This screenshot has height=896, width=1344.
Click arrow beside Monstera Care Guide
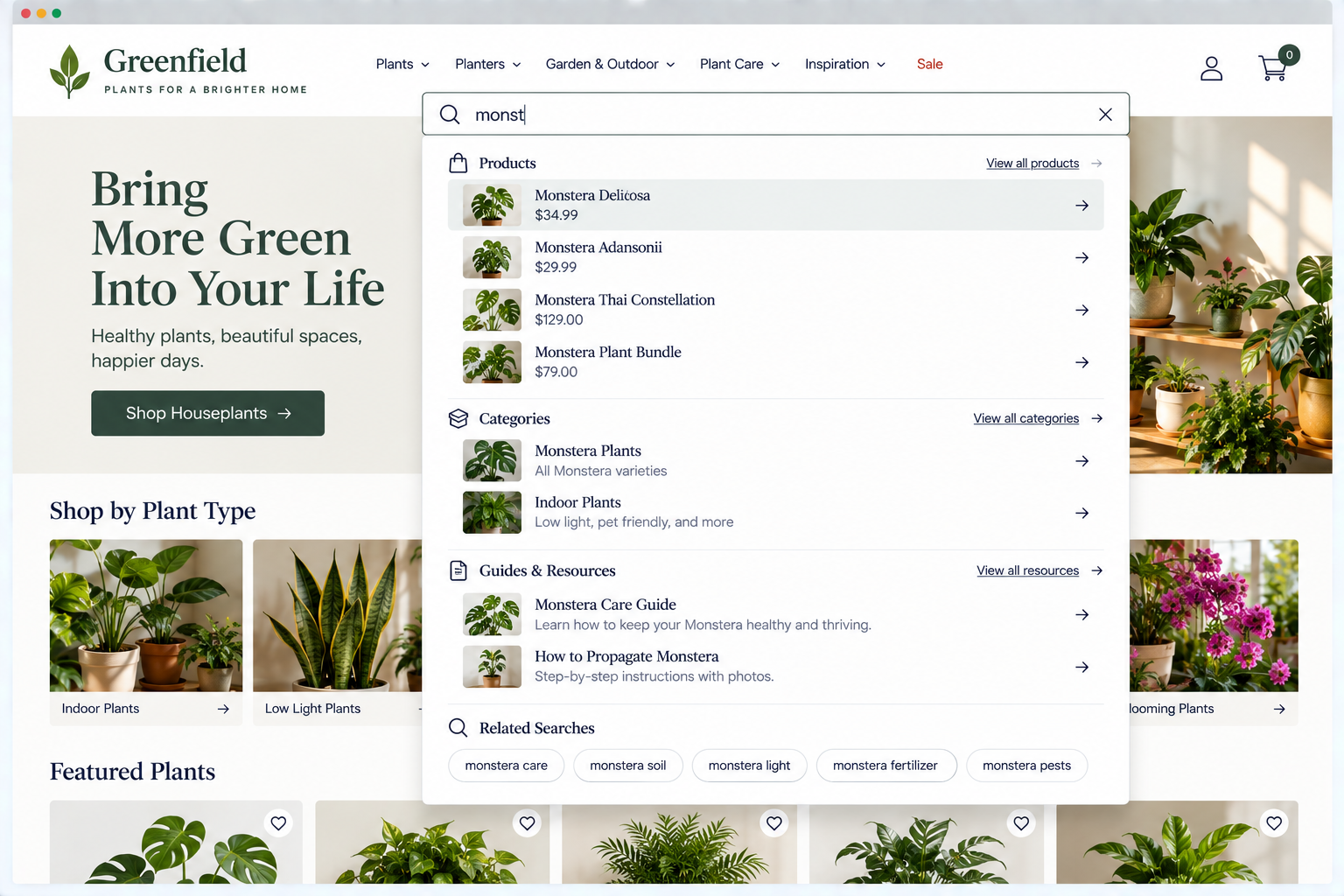(1082, 615)
